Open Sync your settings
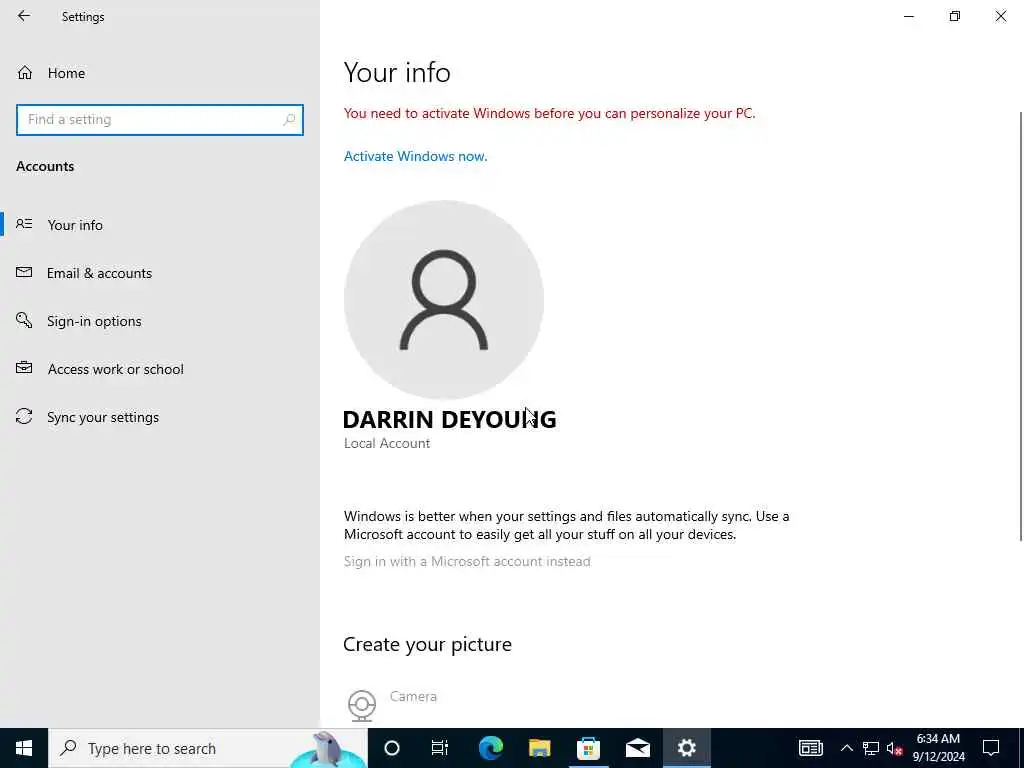The height and width of the screenshot is (768, 1024). click(103, 417)
